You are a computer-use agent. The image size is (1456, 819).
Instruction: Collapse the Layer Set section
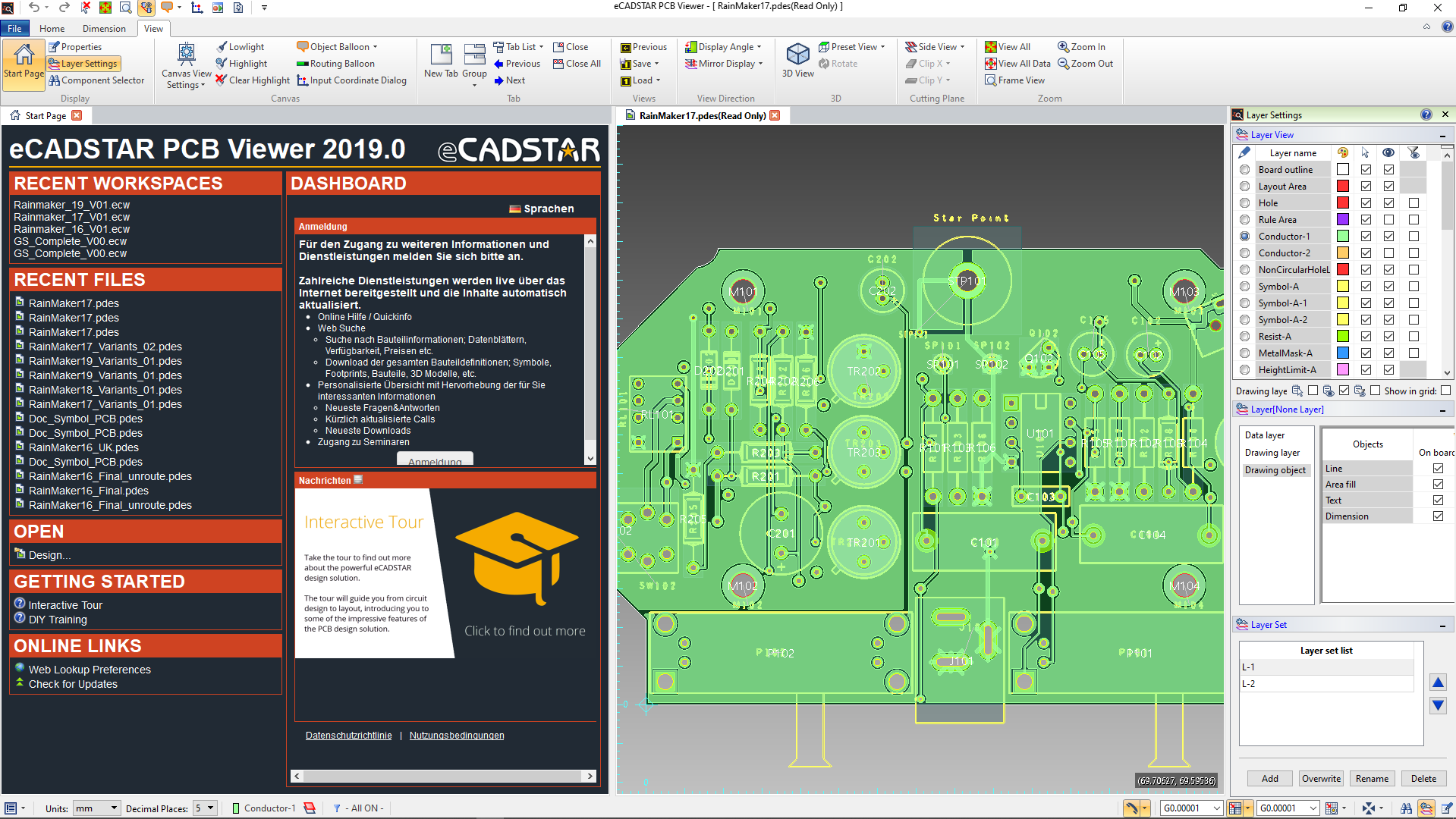click(x=1442, y=625)
